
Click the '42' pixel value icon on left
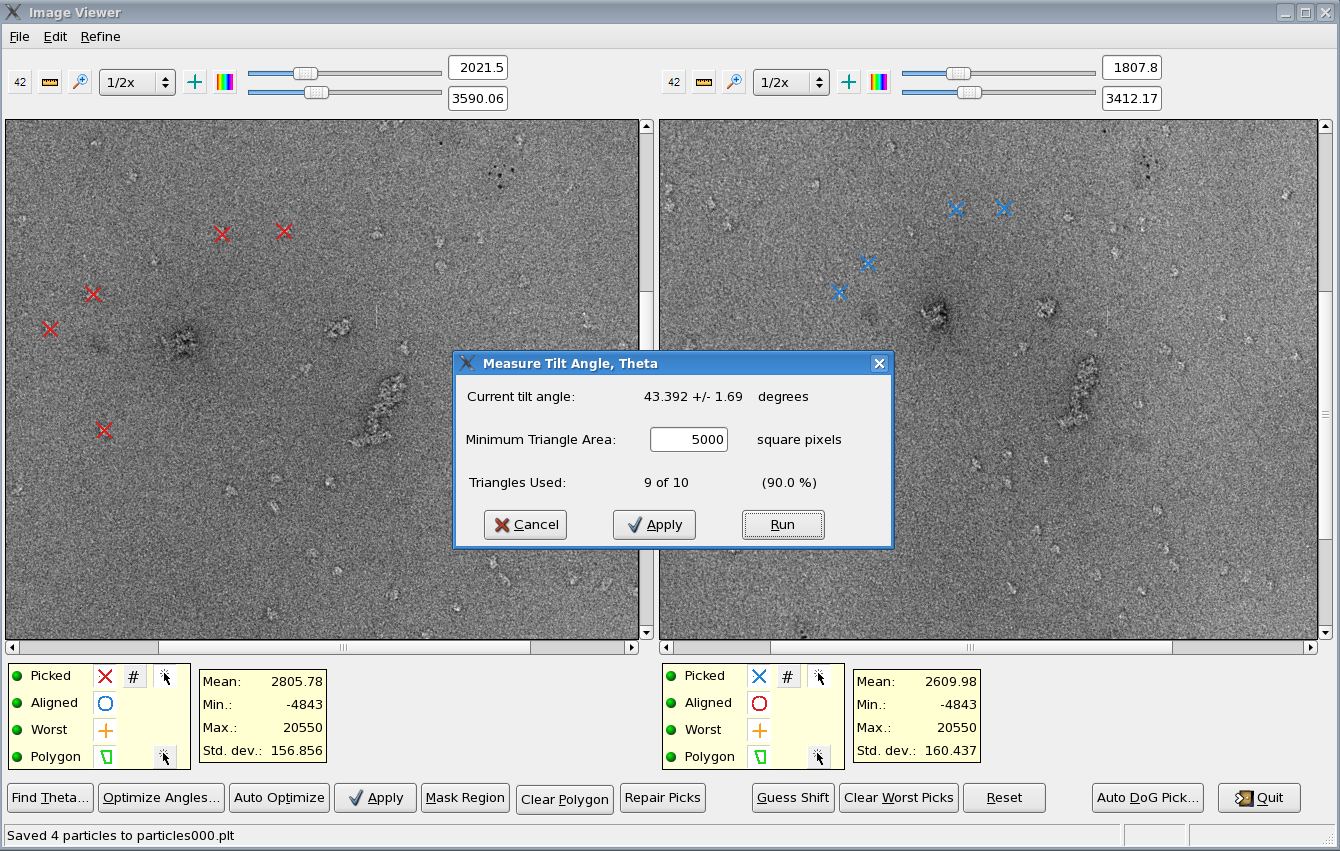click(20, 82)
